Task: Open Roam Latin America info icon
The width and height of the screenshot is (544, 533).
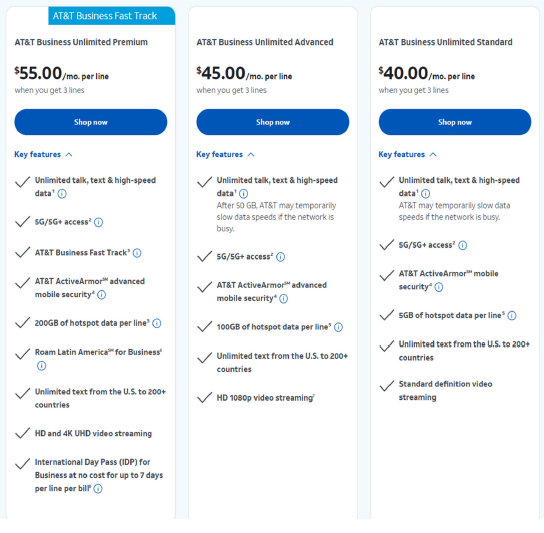Action: pyautogui.click(x=41, y=366)
